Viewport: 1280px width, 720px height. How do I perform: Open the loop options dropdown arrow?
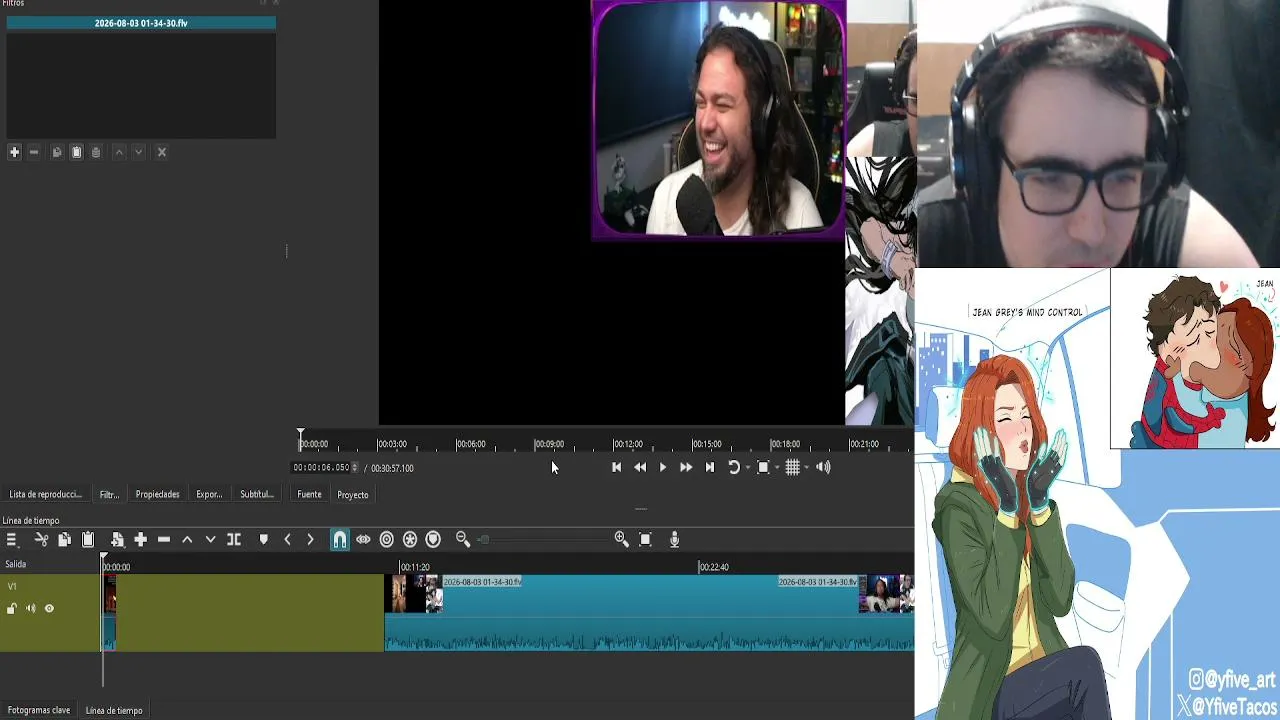(747, 468)
